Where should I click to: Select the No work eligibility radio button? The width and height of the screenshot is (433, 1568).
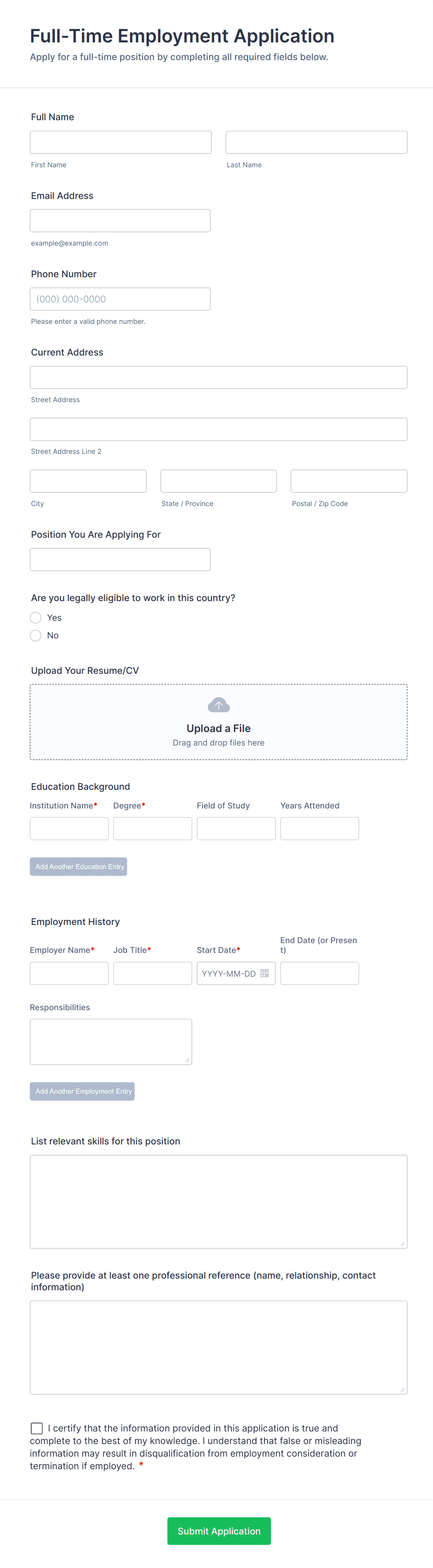tap(35, 635)
